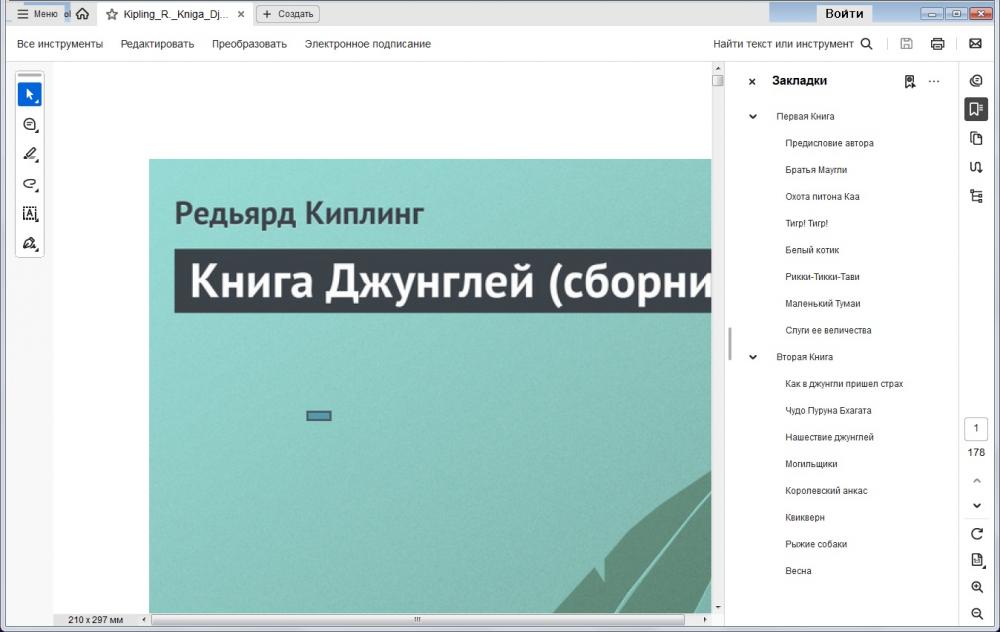Rotate page using the rotate icon
Screen dimensions: 1000x632
[x=977, y=534]
